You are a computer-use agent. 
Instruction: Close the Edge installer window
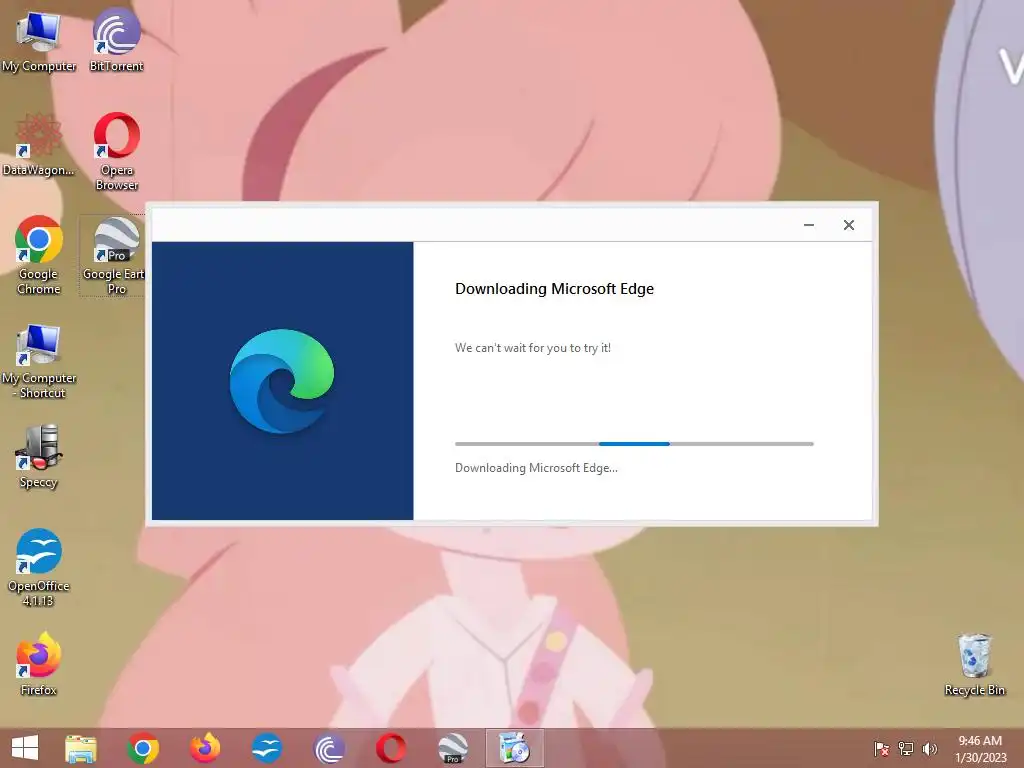pos(848,225)
